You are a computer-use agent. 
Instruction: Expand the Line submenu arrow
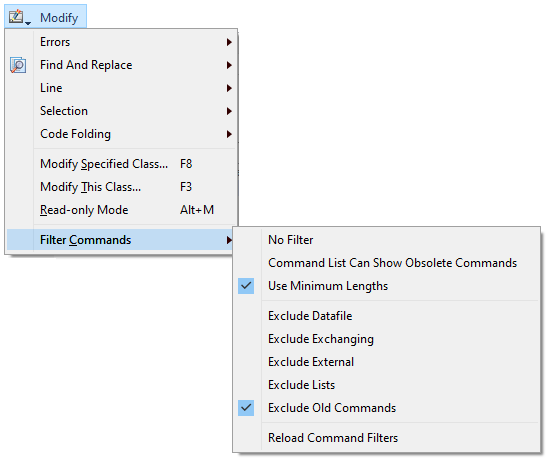(229, 88)
